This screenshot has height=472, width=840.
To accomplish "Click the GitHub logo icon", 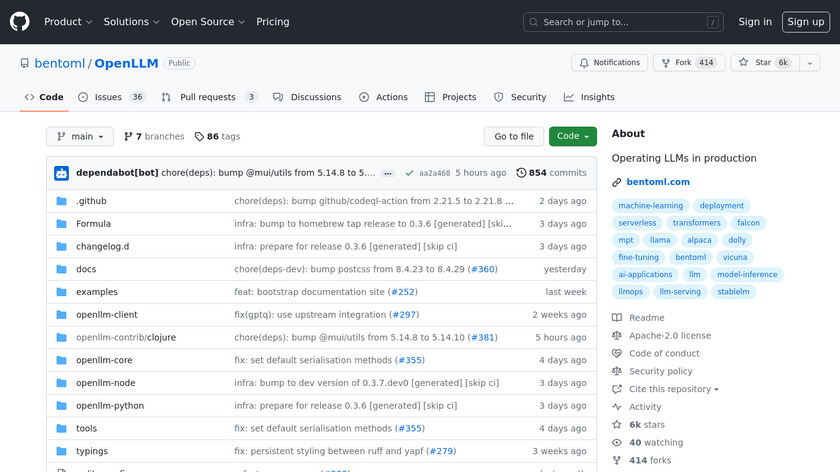I will point(19,22).
